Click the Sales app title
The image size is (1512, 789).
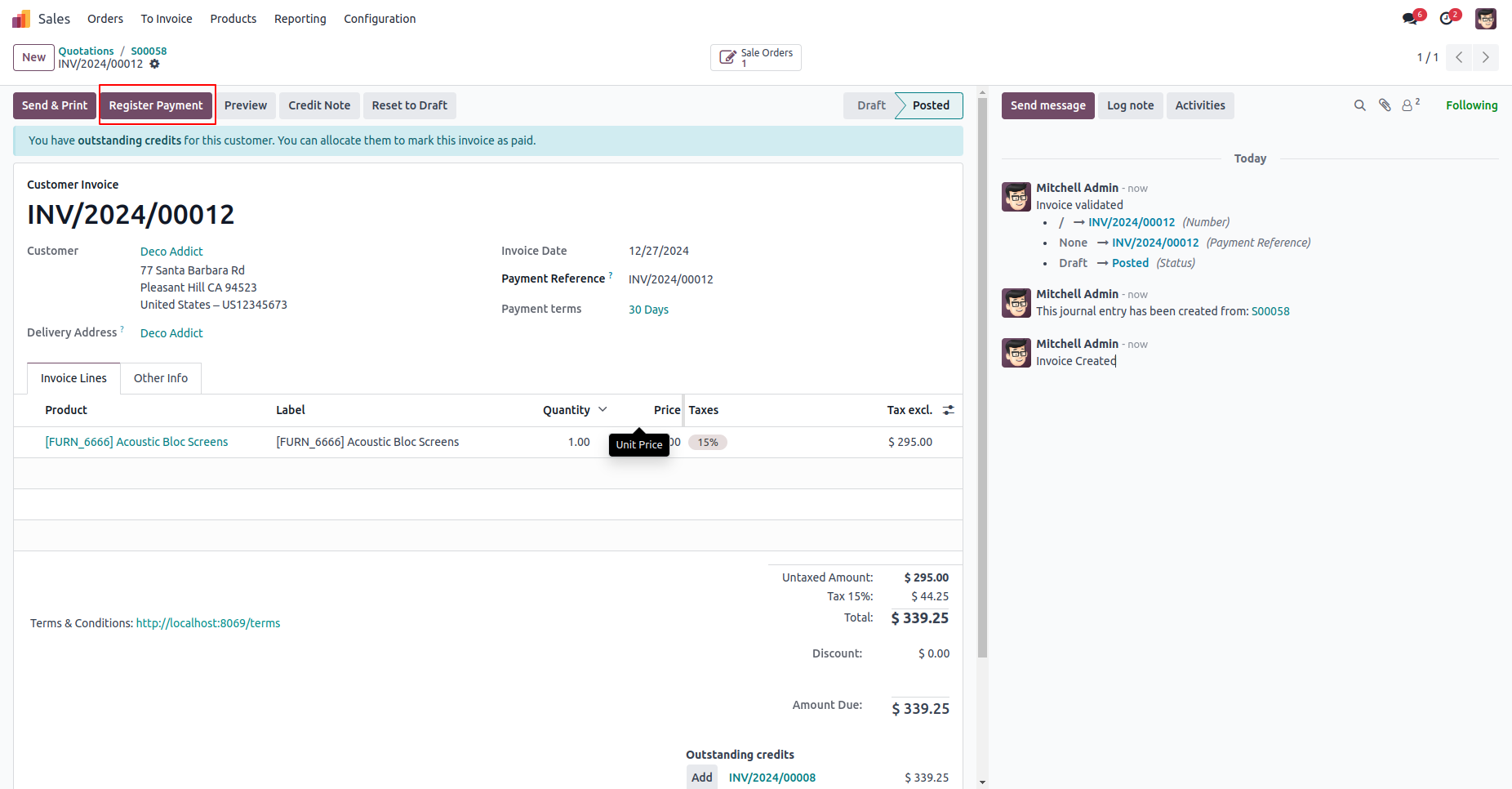tap(54, 19)
